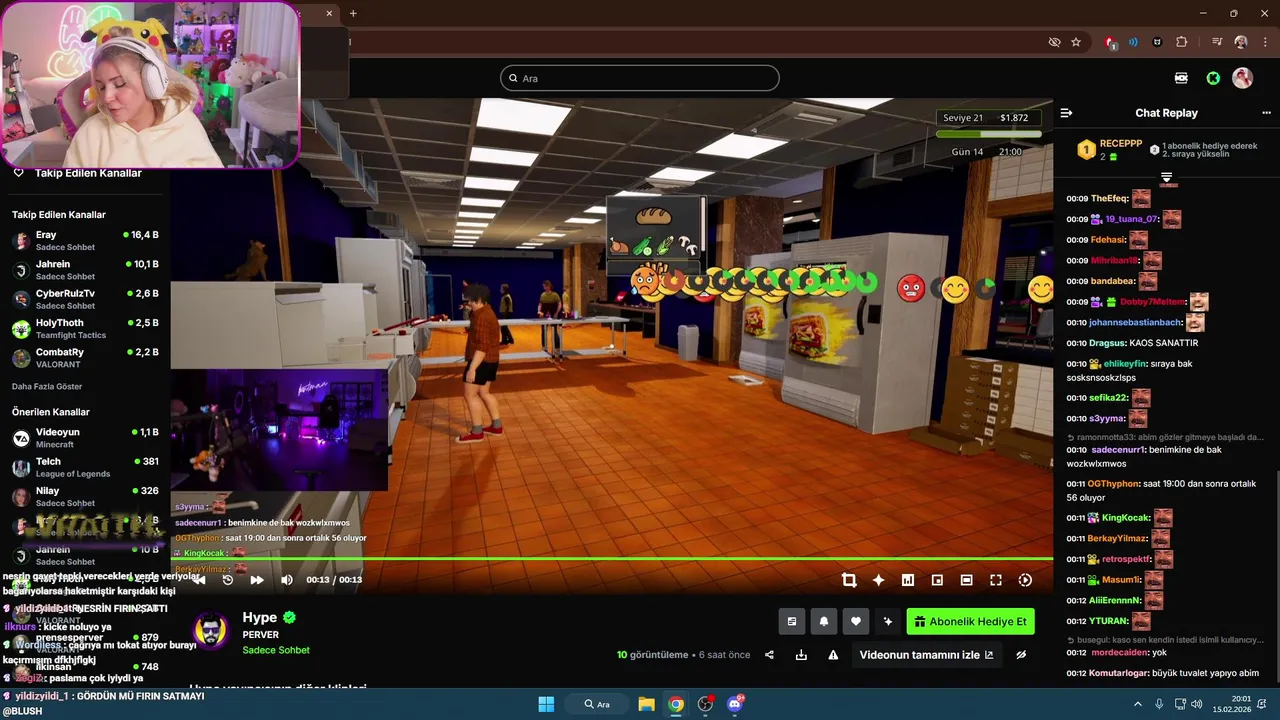Seek along the green video progress bar

pyautogui.click(x=611, y=558)
